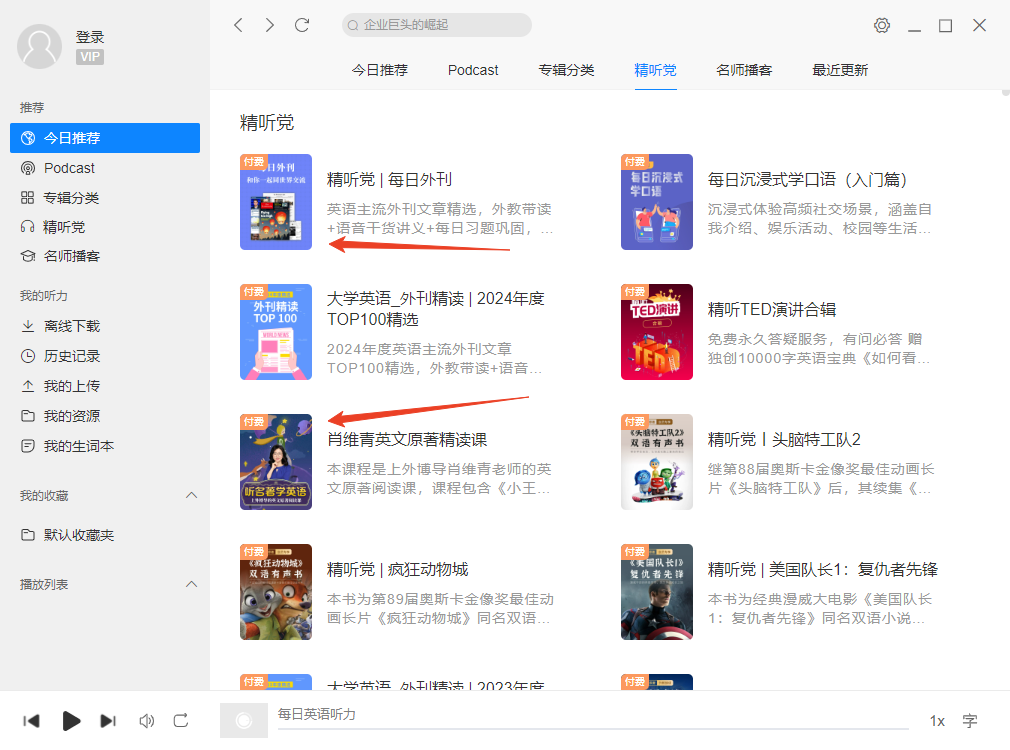1010x750 pixels.
Task: Open 大学英语_外刊精读 2024年度 TOP100精选
Action: coord(435,309)
